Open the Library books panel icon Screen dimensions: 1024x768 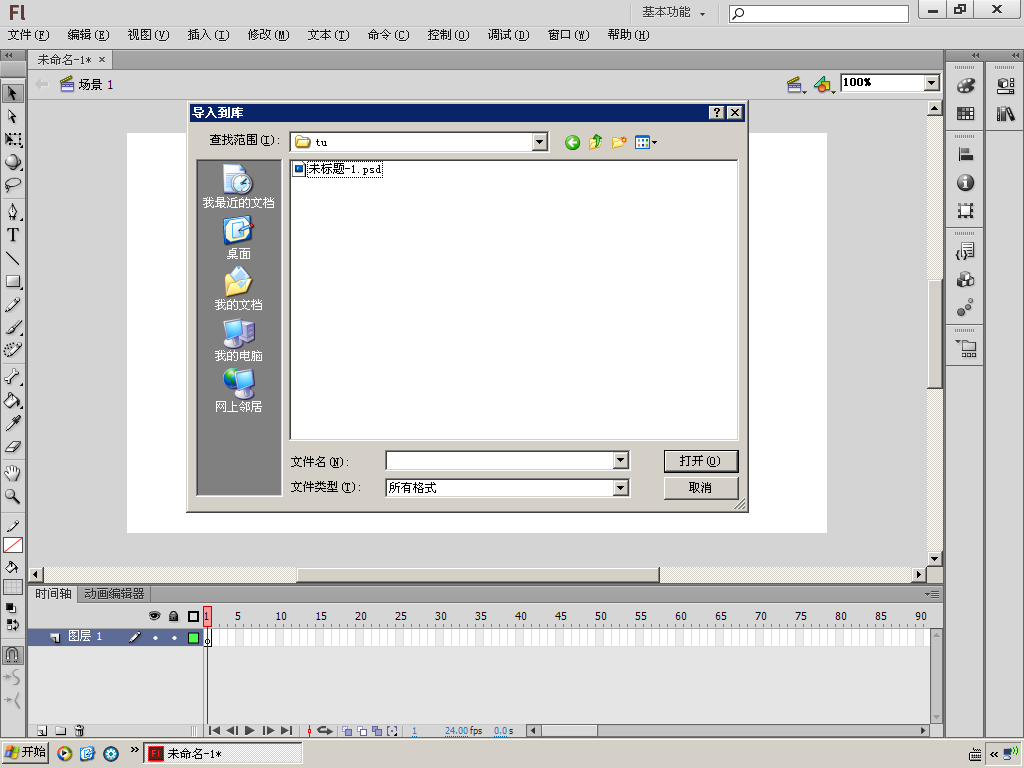(1005, 114)
